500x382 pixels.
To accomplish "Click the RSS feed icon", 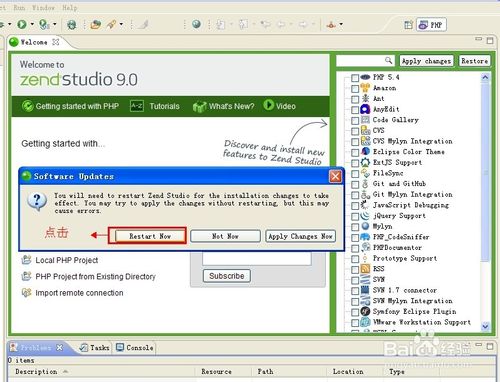I will click(365, 269).
